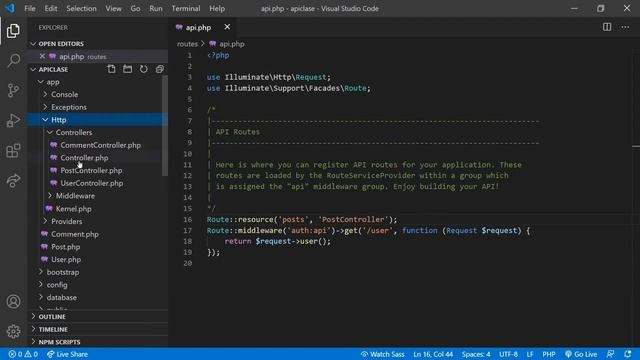640x360 pixels.
Task: Create a new folder in APICLASE
Action: [127, 69]
